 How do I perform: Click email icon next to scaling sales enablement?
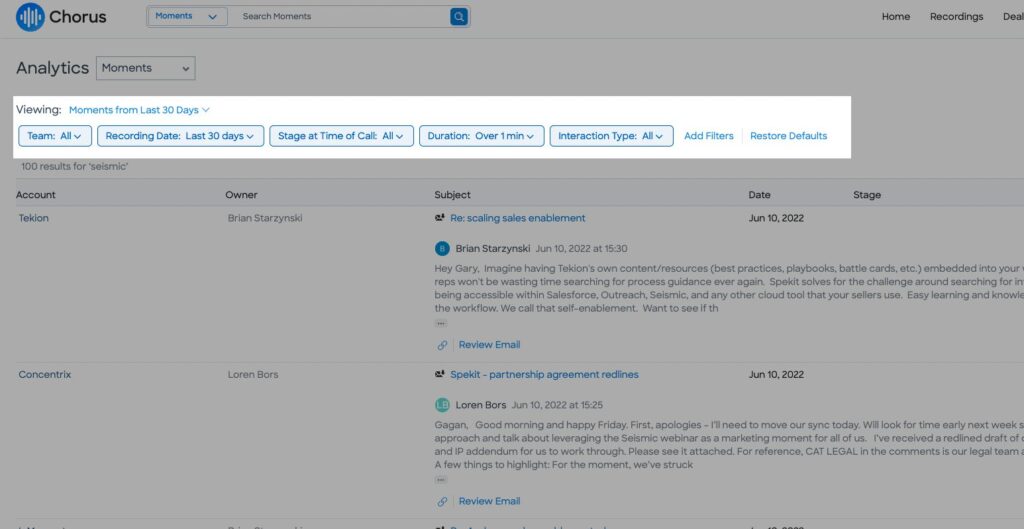pos(440,218)
